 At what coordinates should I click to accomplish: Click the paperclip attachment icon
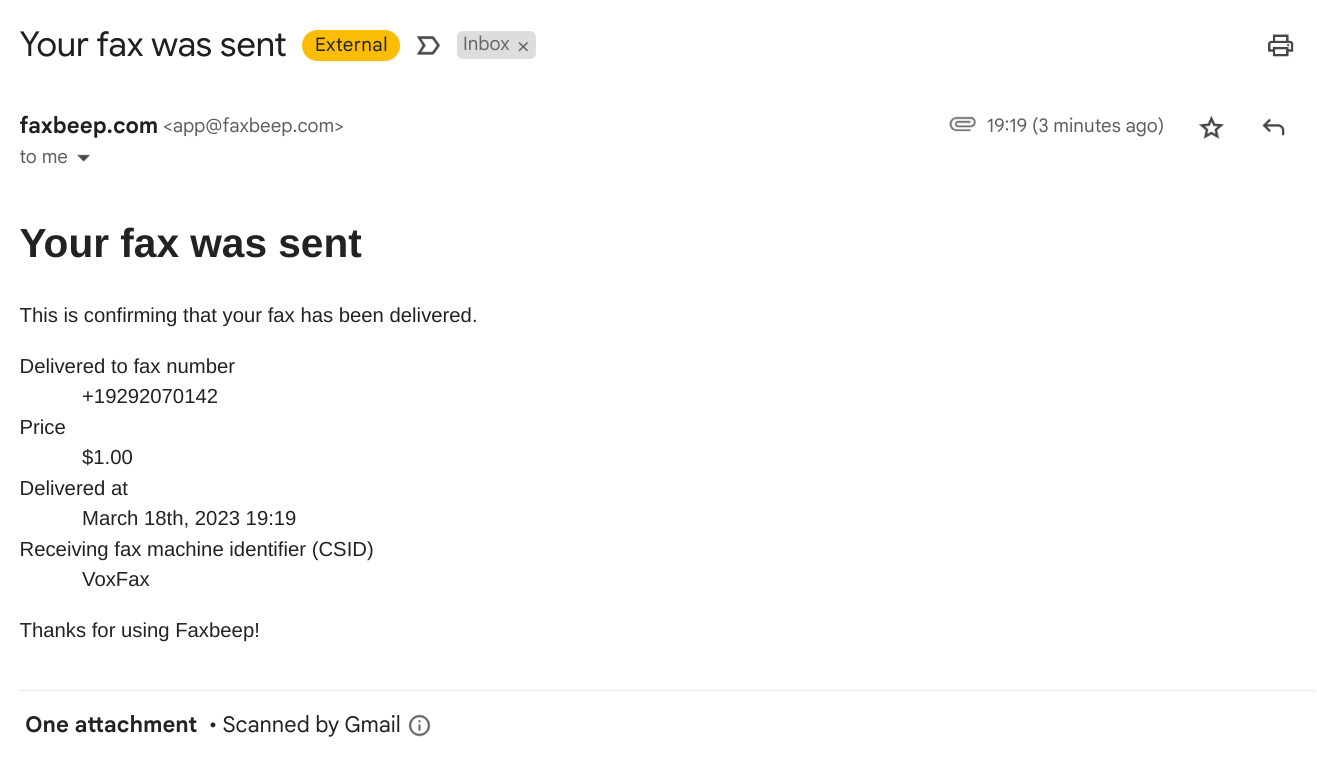pyautogui.click(x=962, y=125)
